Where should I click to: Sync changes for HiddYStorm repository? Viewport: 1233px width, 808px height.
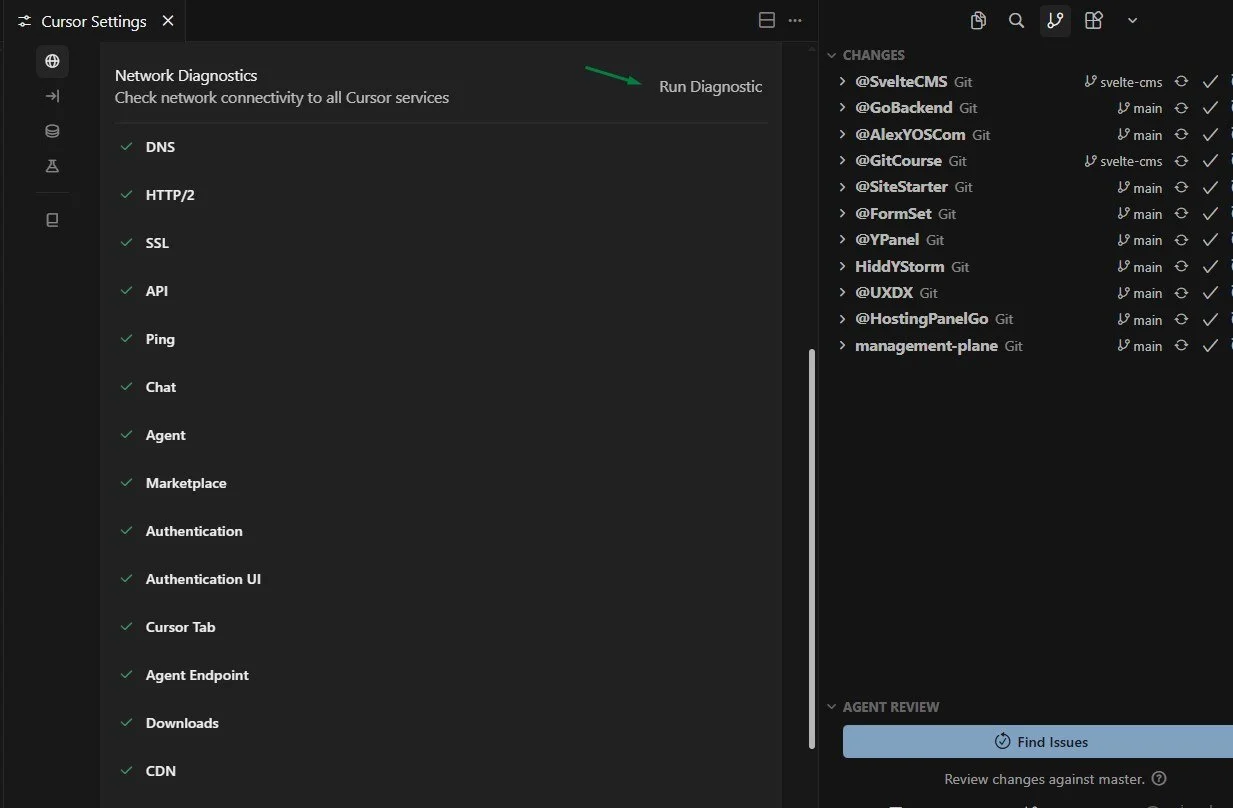1182,267
